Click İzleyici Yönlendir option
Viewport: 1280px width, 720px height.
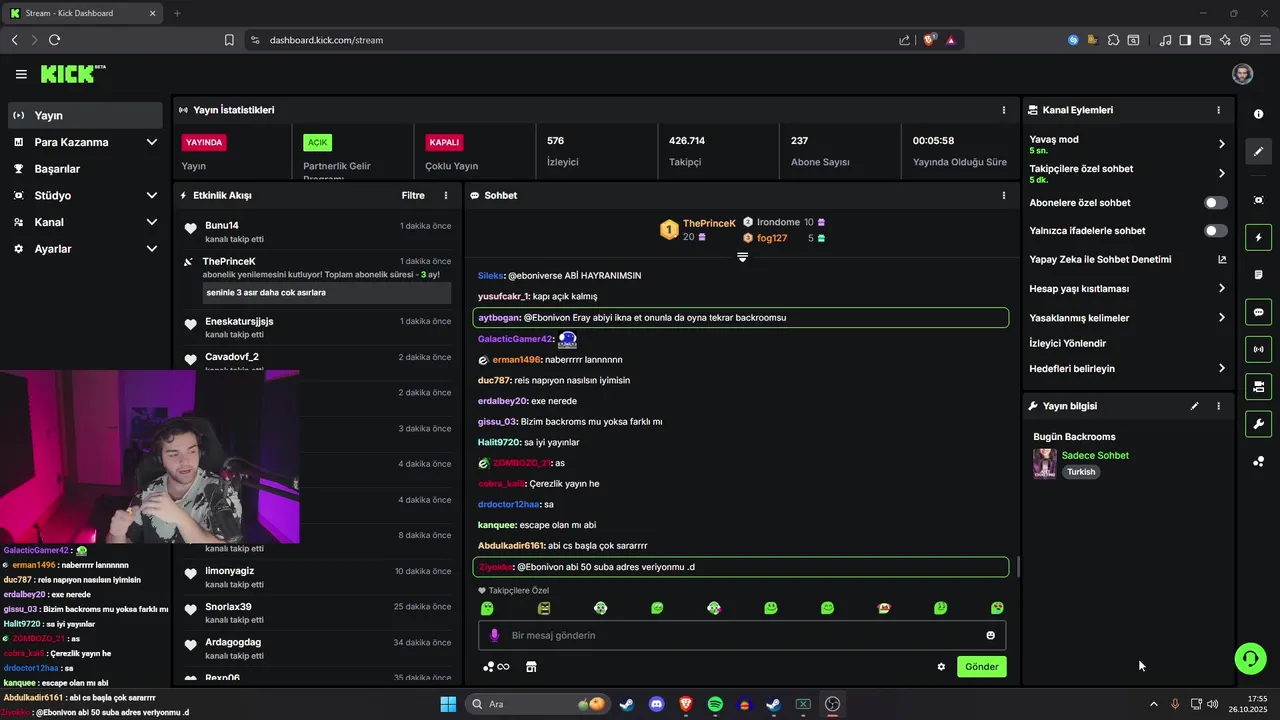tap(1067, 343)
